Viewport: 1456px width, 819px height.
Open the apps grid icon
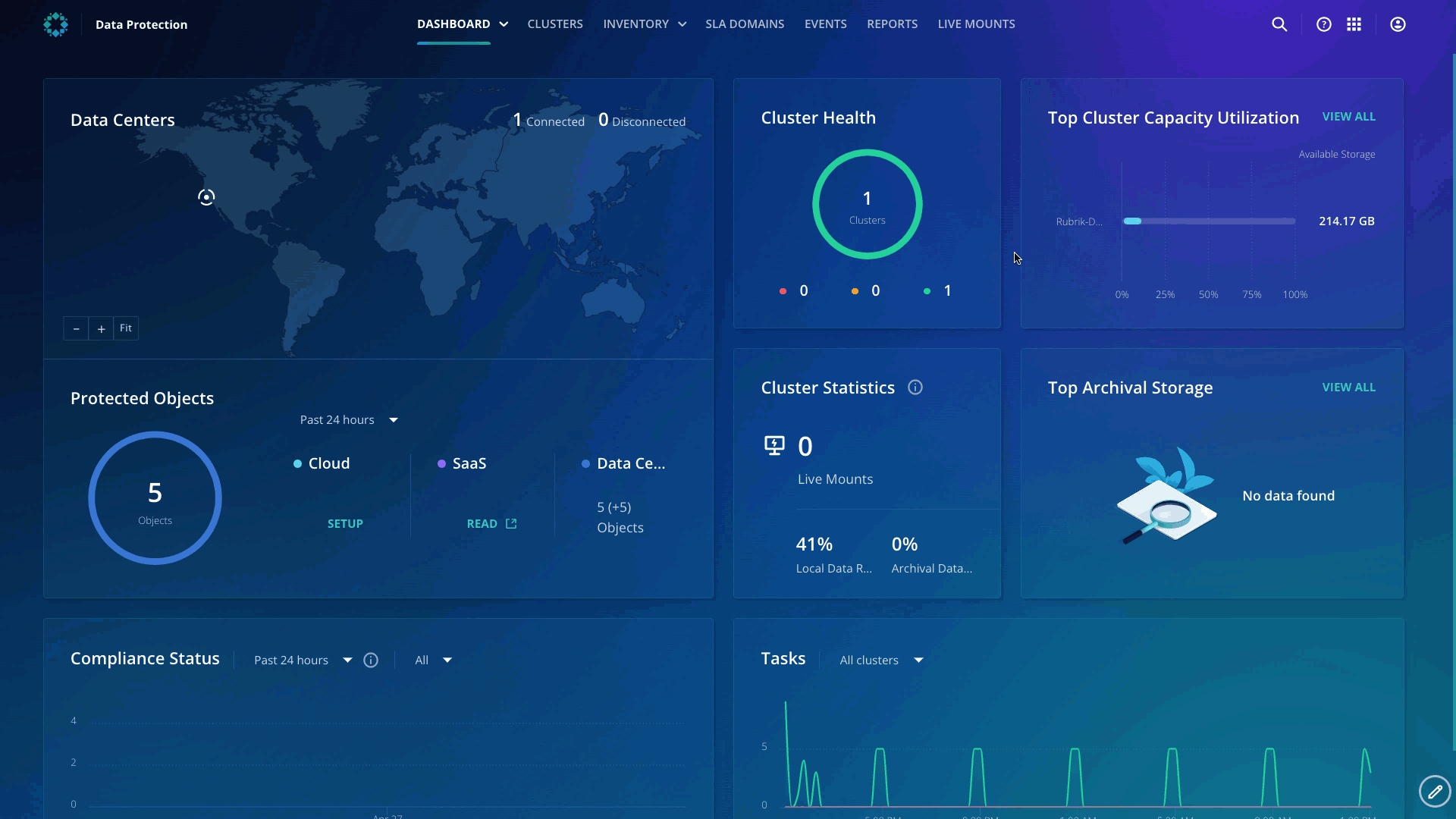[x=1354, y=24]
